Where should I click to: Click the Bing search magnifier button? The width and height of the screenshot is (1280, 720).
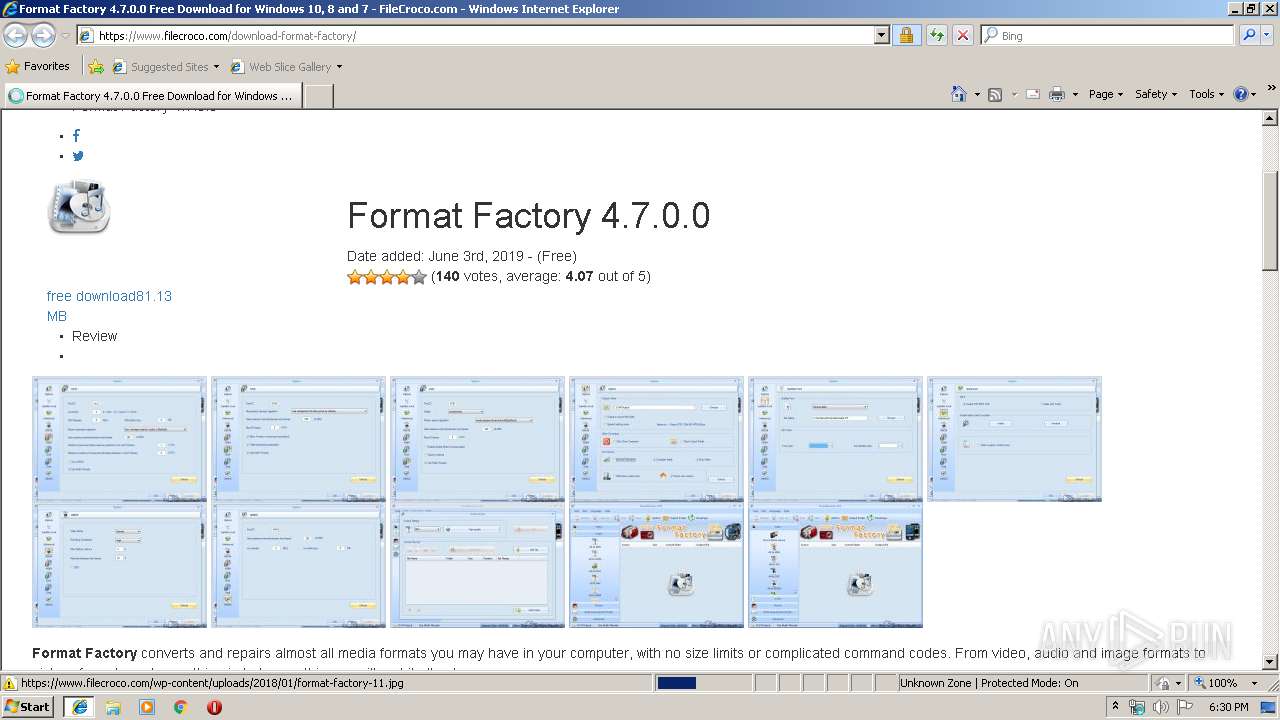(x=1249, y=35)
